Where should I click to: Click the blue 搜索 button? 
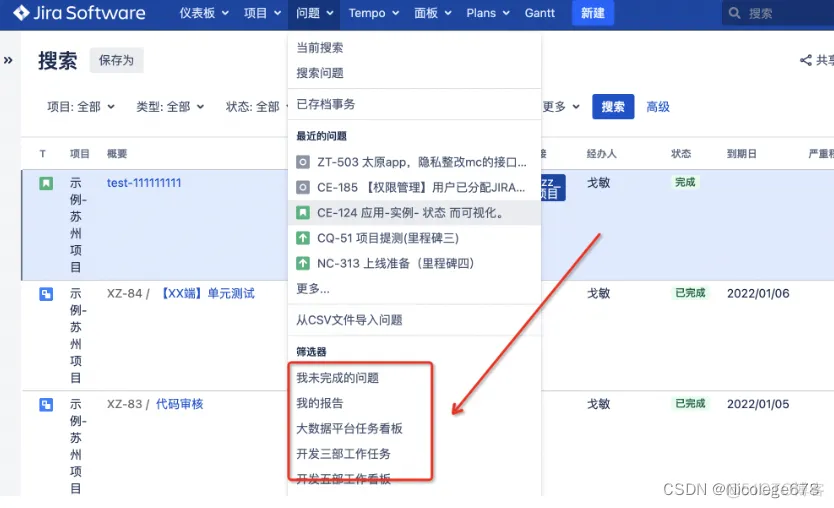point(613,107)
